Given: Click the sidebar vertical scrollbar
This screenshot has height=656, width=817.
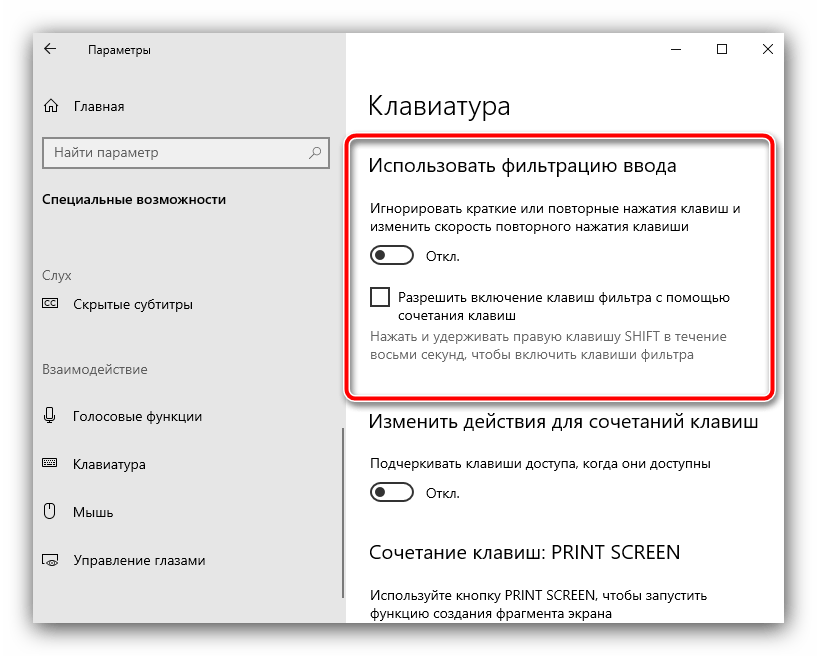Looking at the screenshot, I should tap(343, 513).
